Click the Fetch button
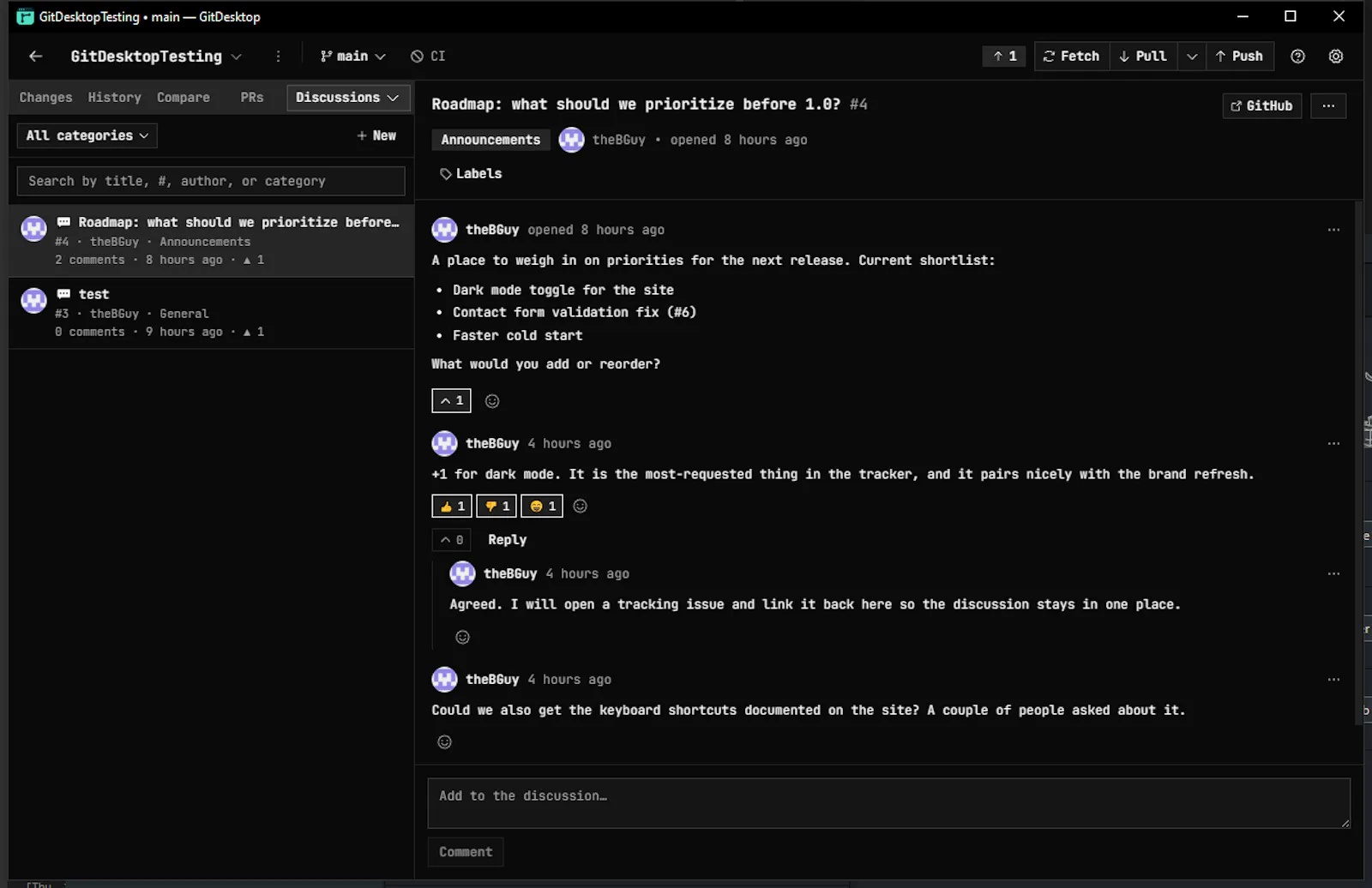Screen dimensions: 1372x888 click(x=1072, y=57)
